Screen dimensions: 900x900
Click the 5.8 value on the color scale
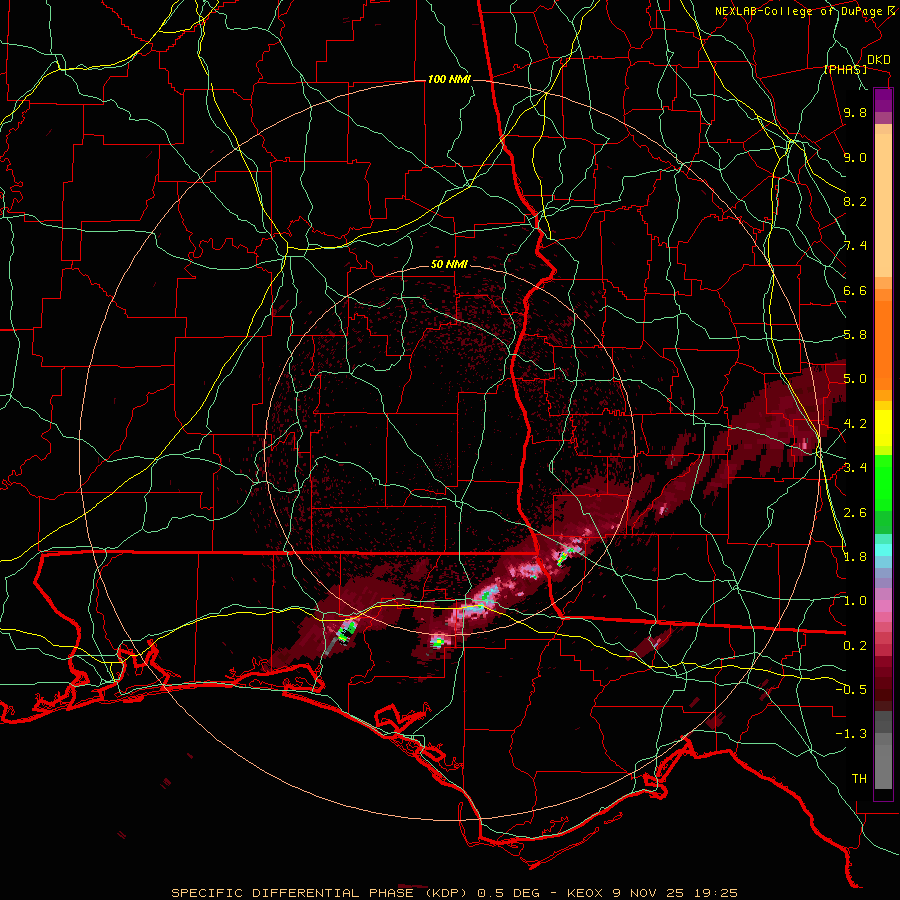coord(855,335)
